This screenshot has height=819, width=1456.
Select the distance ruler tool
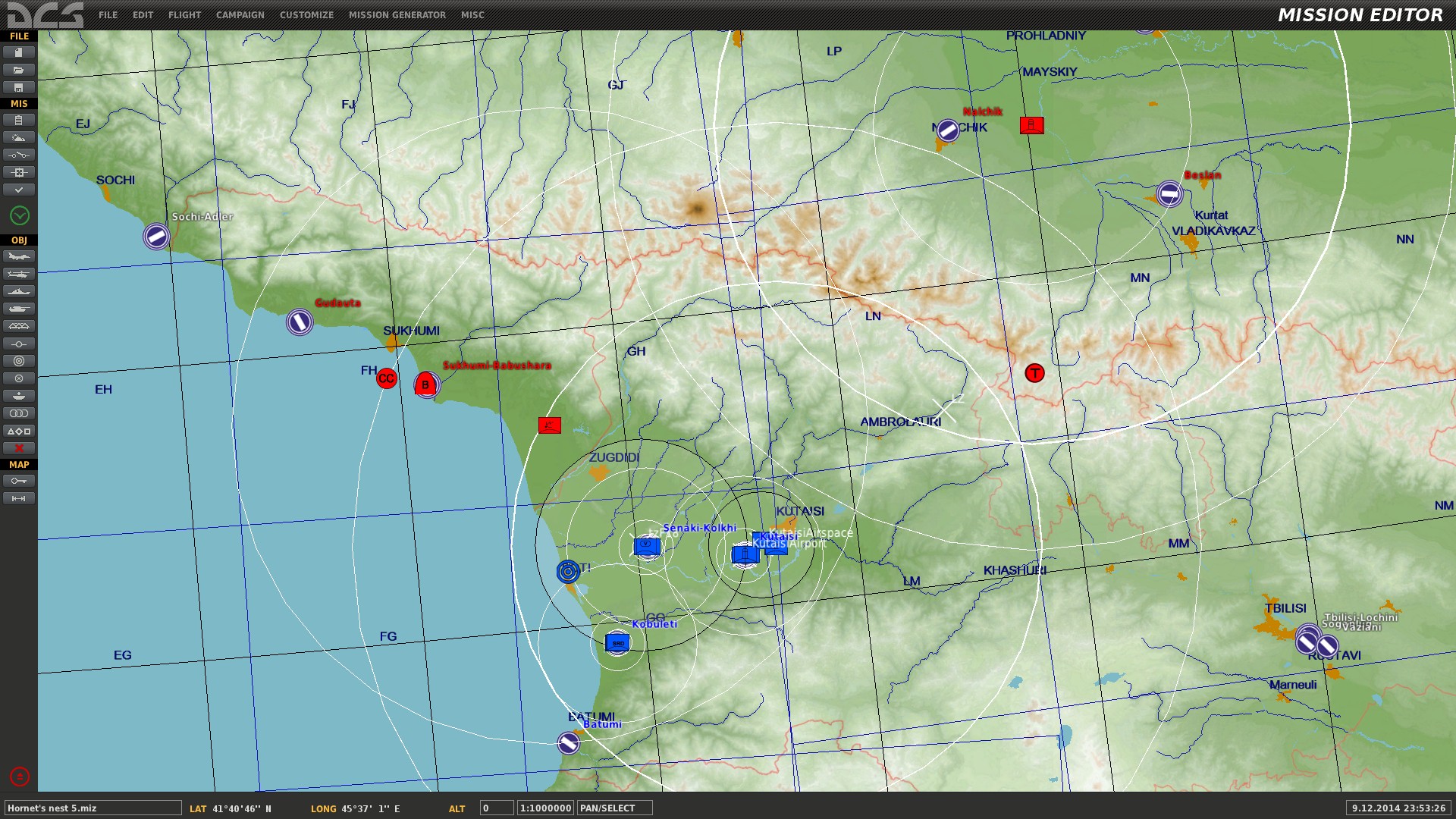point(19,498)
